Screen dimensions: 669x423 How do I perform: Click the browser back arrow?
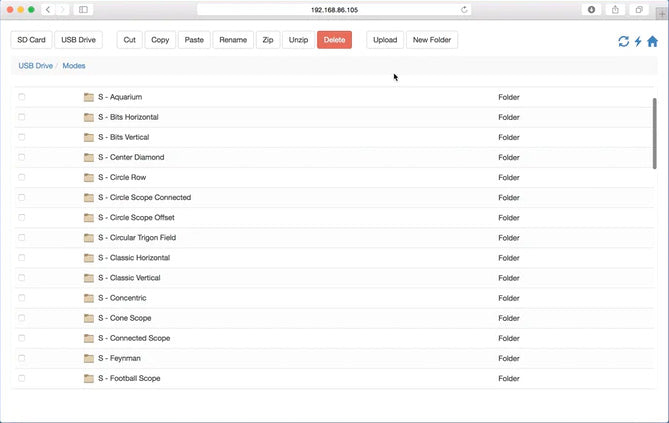[x=48, y=9]
